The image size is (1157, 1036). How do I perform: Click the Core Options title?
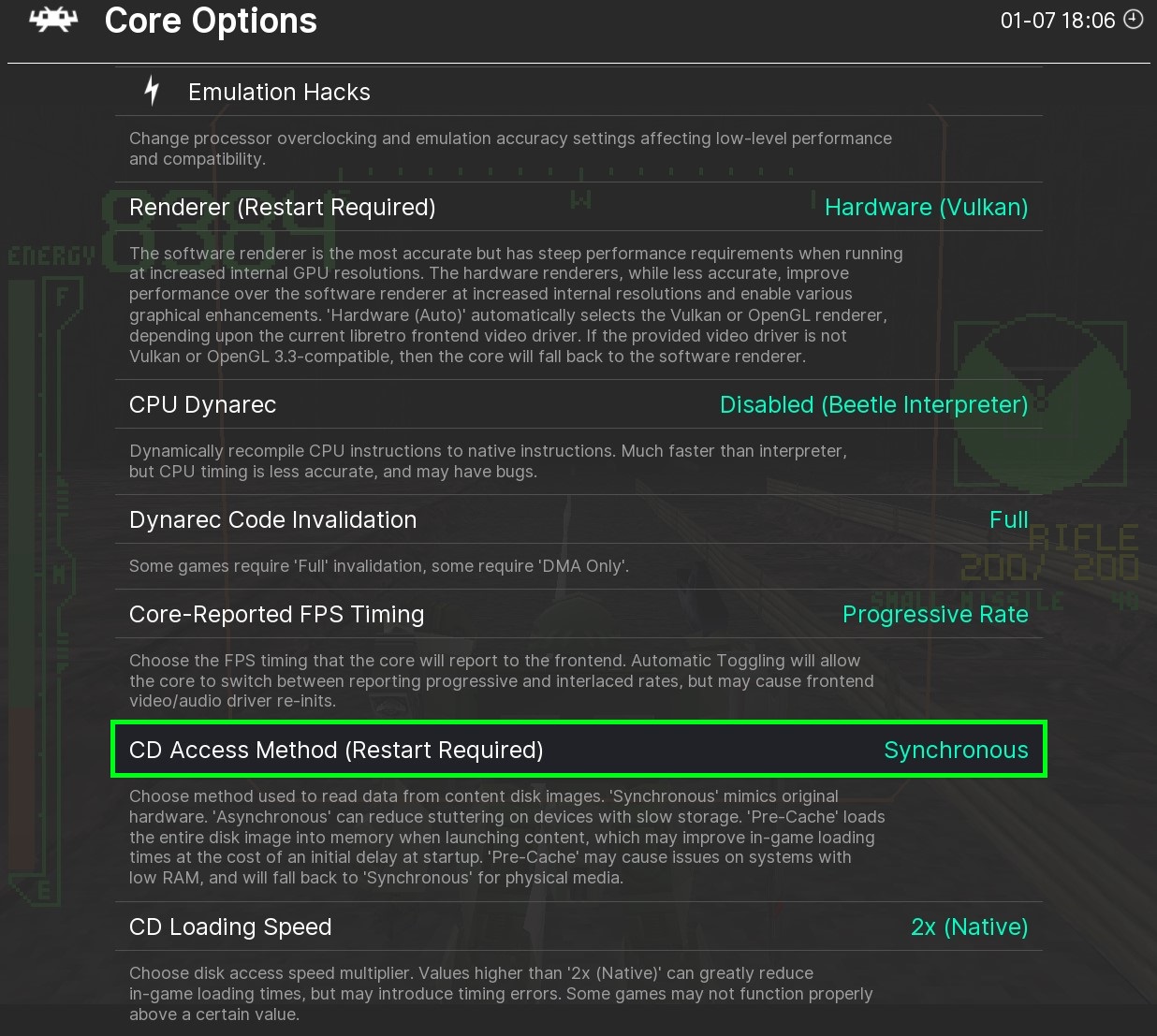(211, 21)
